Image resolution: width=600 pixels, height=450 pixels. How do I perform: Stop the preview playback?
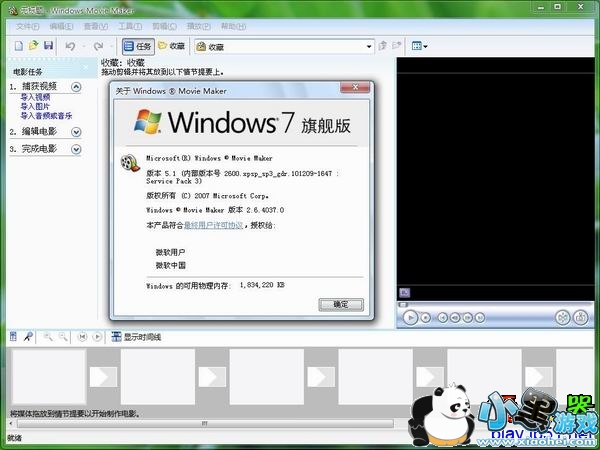coord(426,318)
